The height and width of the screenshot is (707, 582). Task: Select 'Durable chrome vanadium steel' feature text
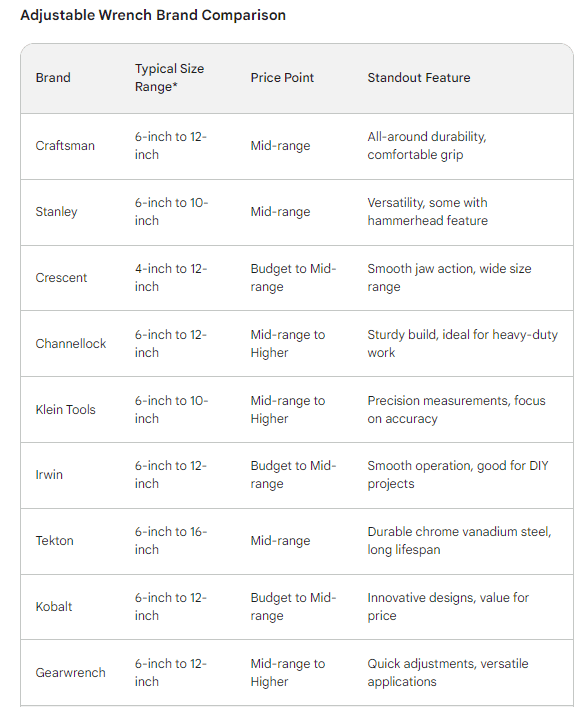tap(458, 532)
